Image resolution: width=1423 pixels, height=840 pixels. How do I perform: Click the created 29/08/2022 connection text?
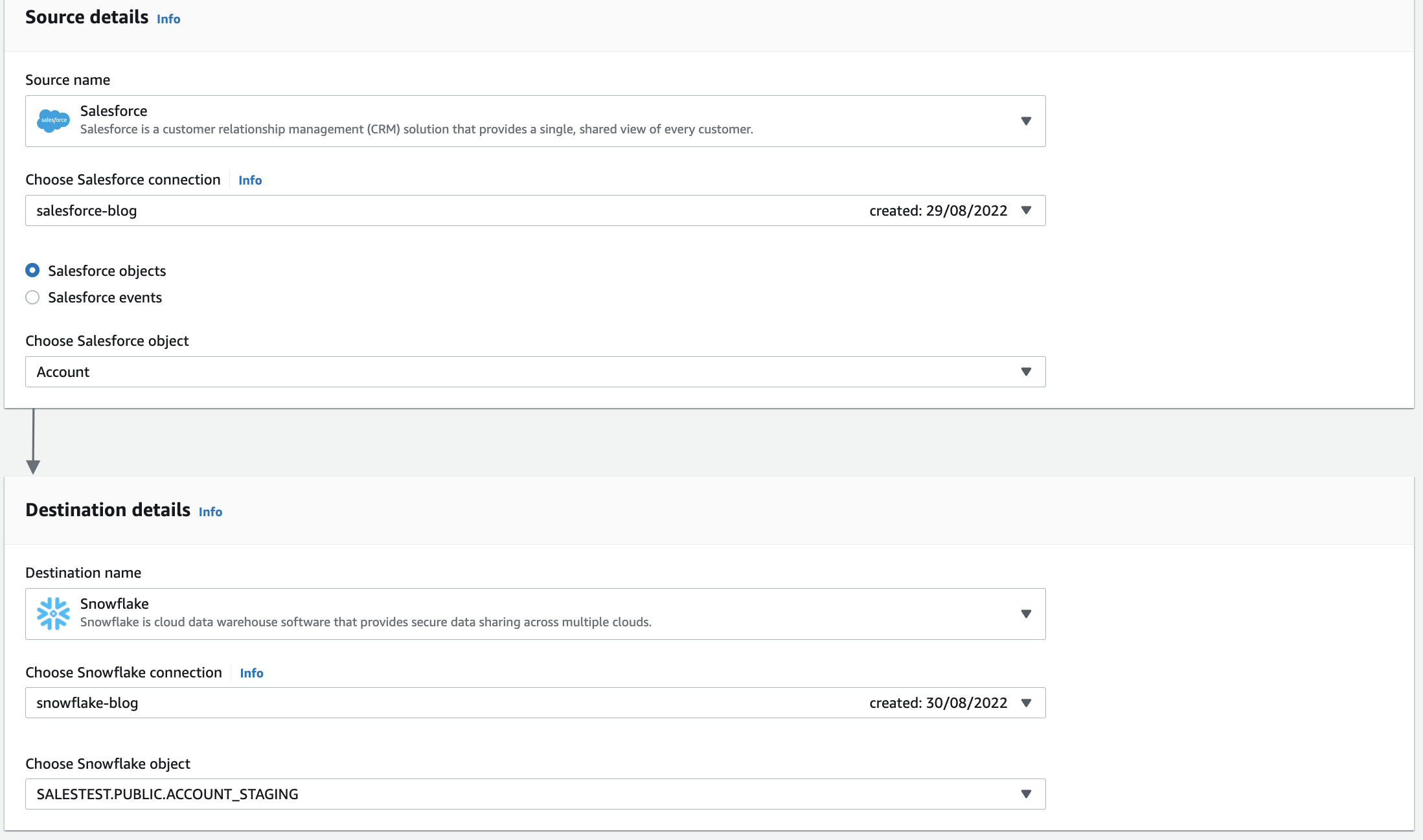[938, 211]
